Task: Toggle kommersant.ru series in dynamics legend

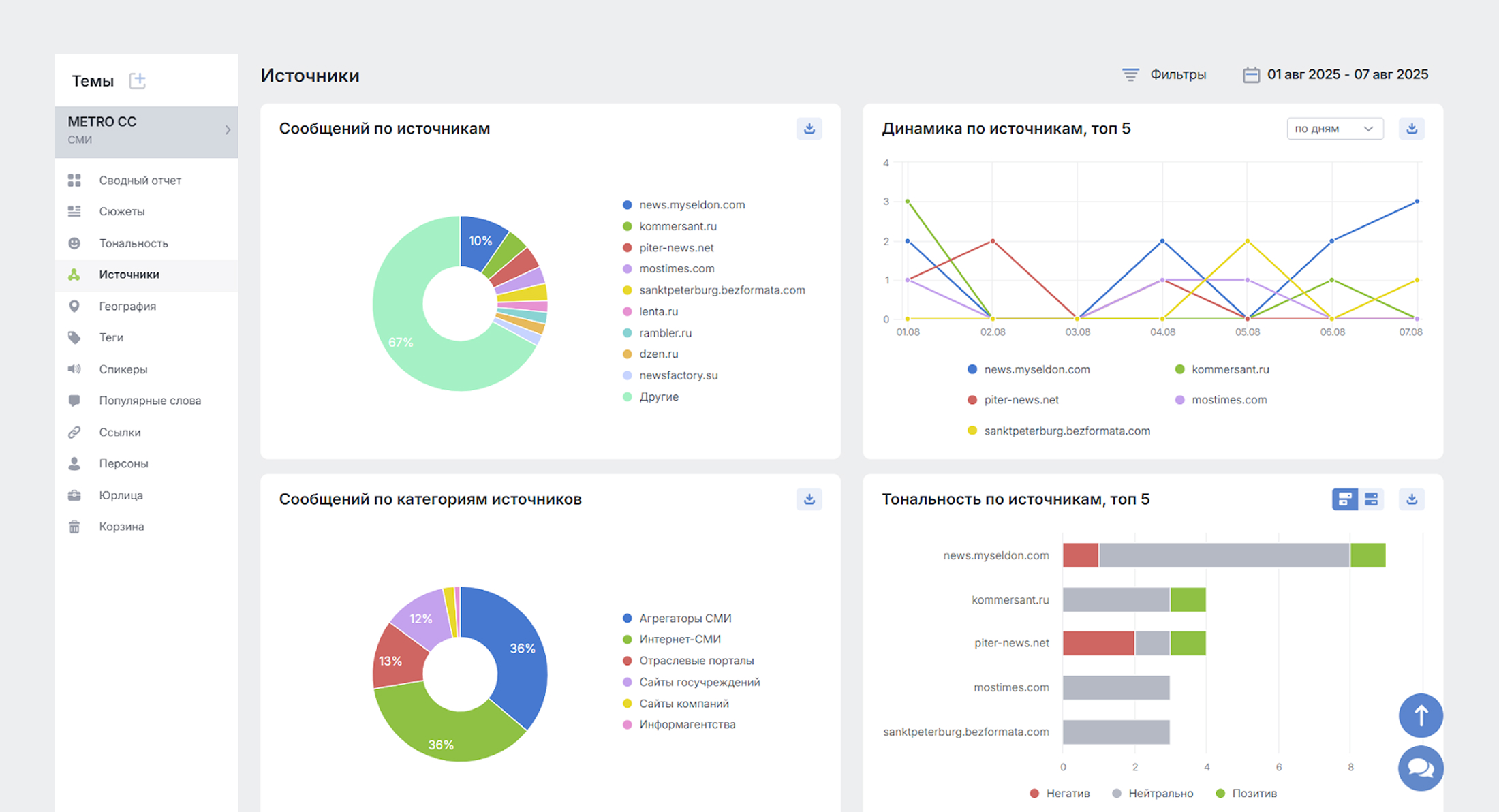Action: [1222, 369]
